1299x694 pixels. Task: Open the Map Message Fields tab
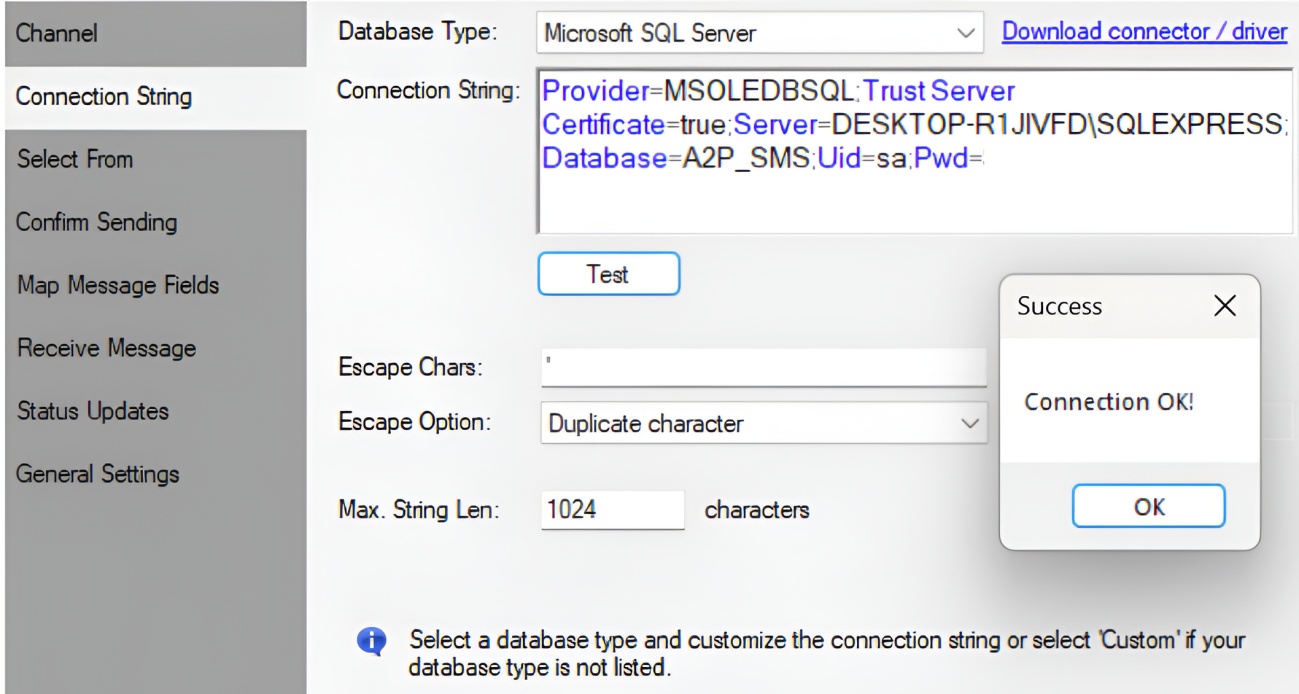point(153,285)
